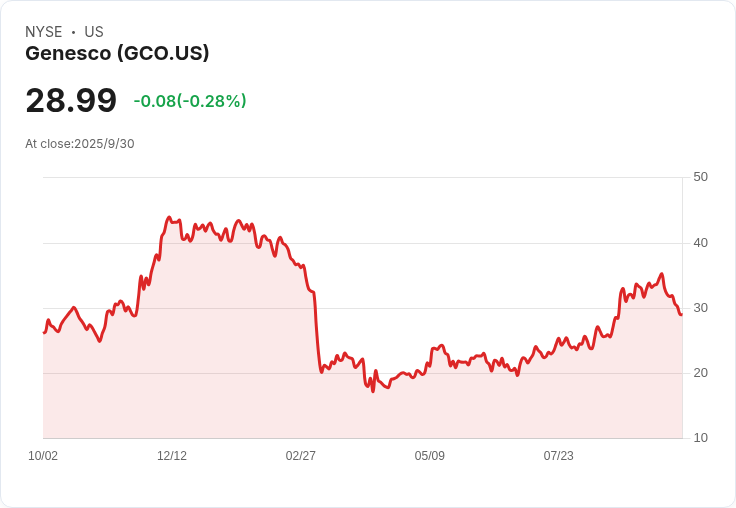Click the starting point of the price line
Image resolution: width=736 pixels, height=508 pixels.
pos(44,332)
